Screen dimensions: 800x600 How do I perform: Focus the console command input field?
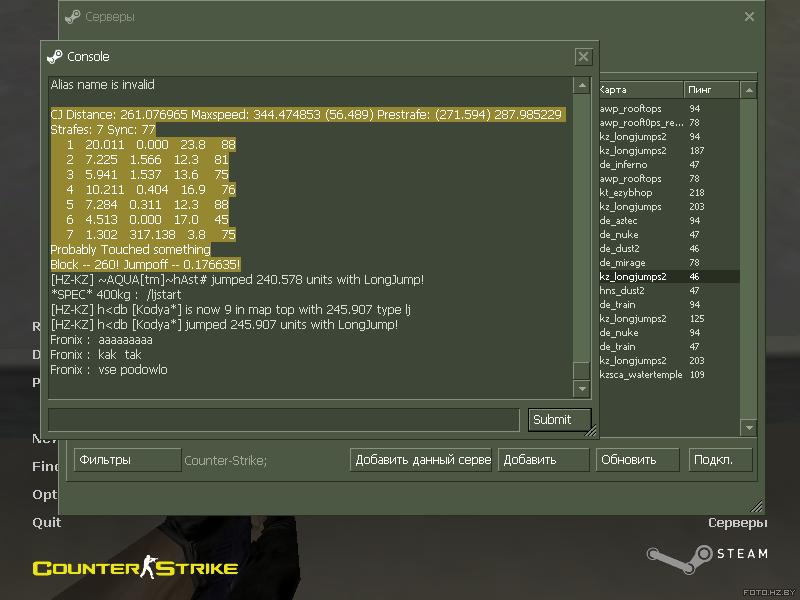(x=284, y=420)
